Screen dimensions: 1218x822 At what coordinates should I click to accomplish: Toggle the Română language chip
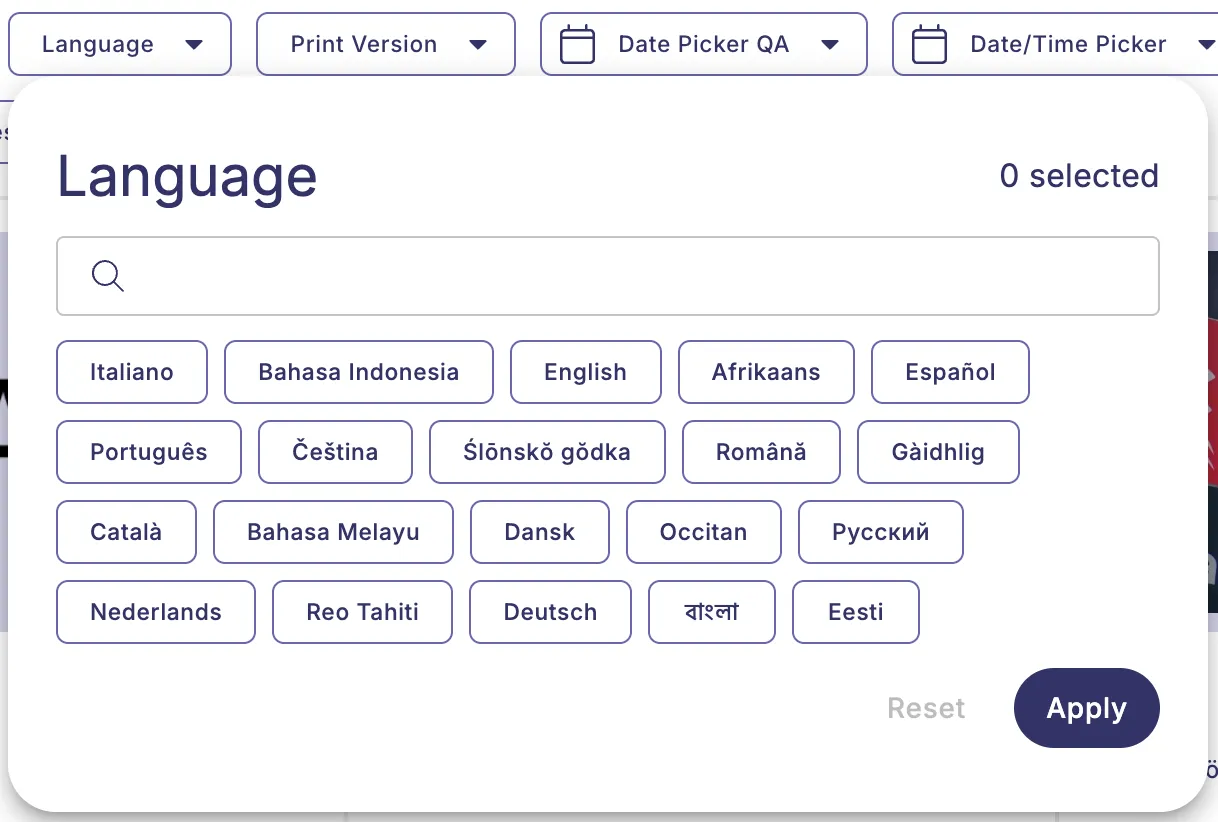(761, 452)
